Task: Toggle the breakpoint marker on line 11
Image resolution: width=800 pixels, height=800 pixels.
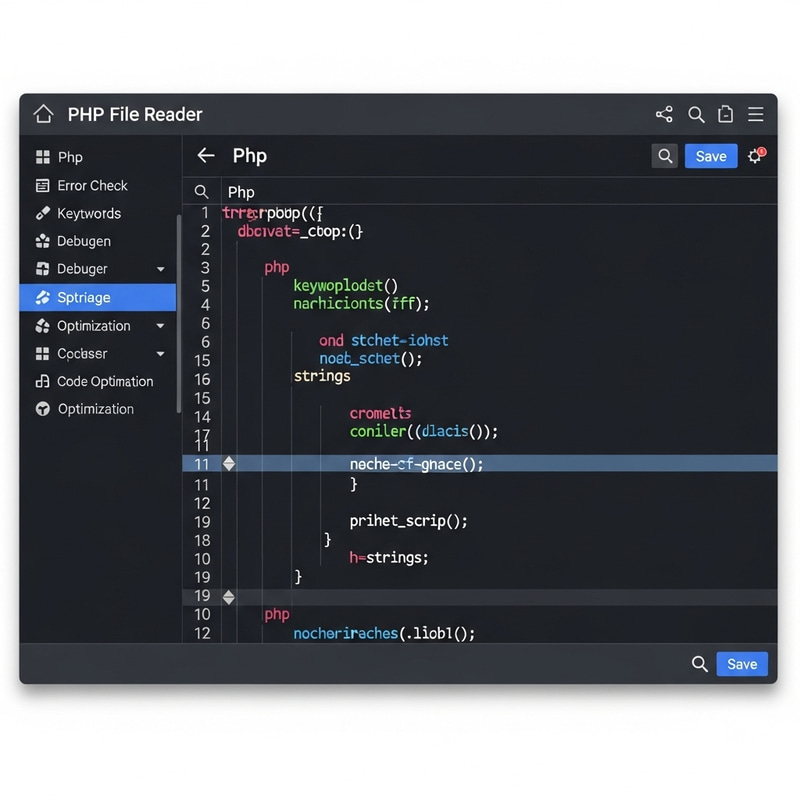Action: (228, 464)
